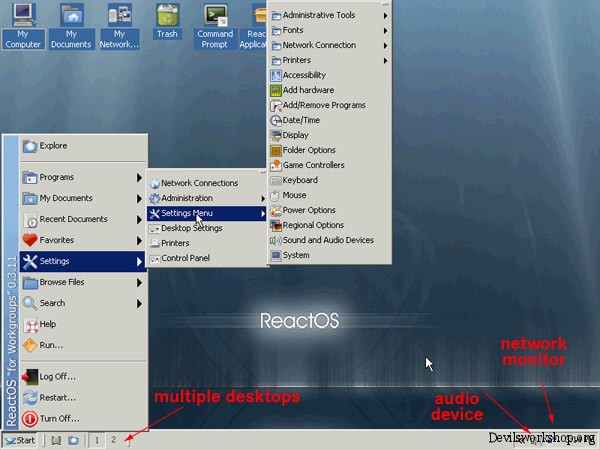Open the My Computer desktop icon
This screenshot has width=600, height=450.
(x=23, y=25)
